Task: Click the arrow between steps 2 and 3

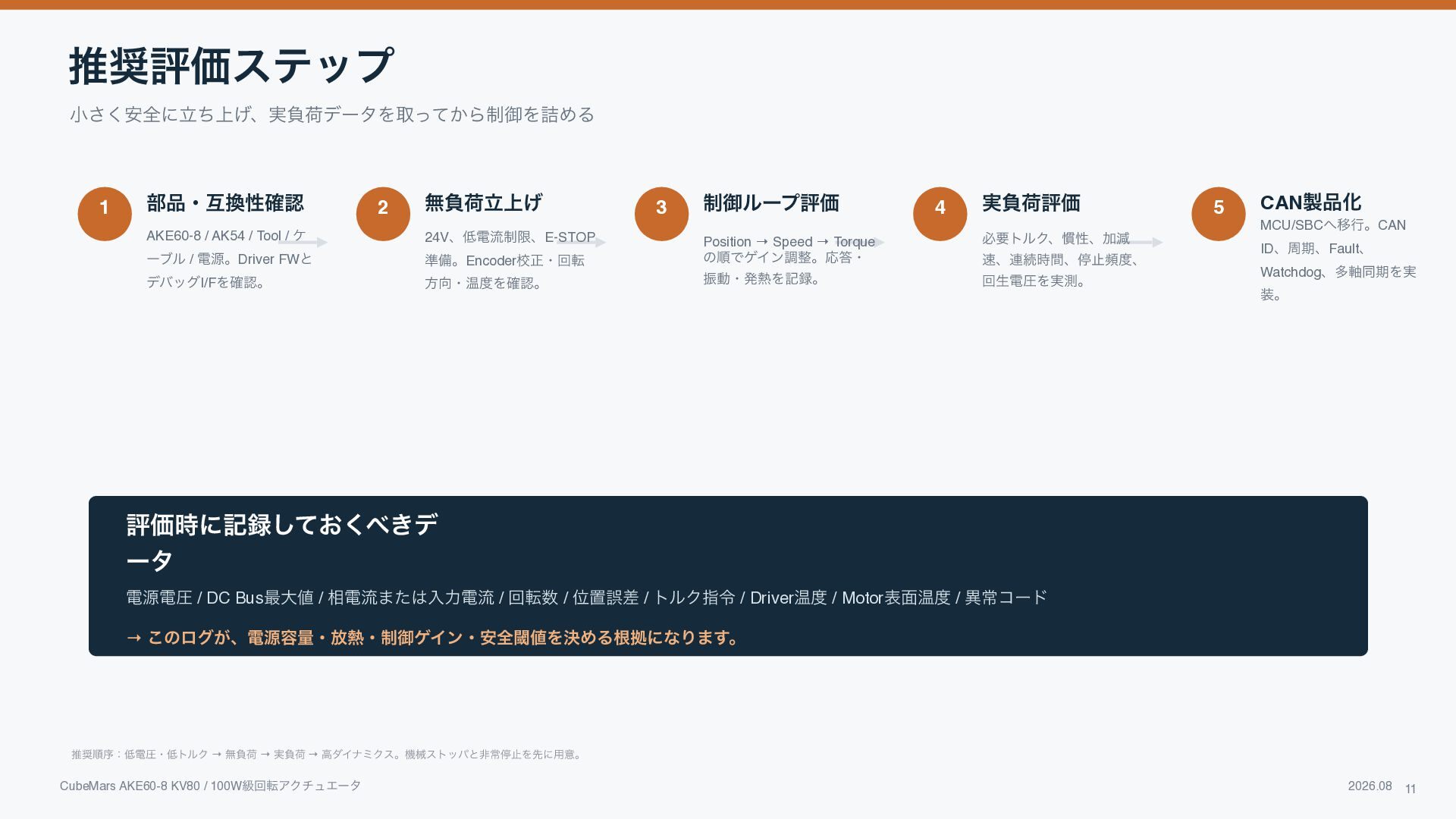Action: pos(582,243)
